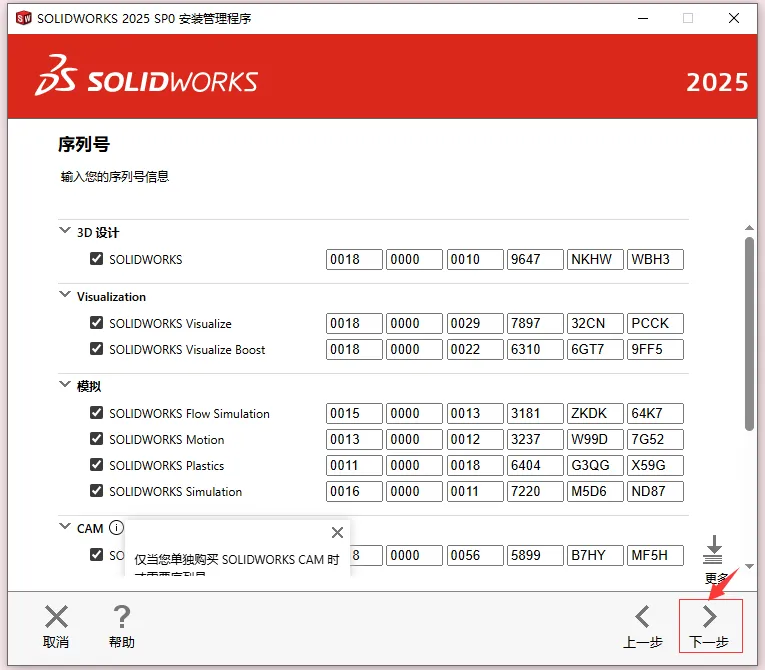
Task: Toggle SOLIDWORKS Simulation checkbox
Action: [x=97, y=490]
